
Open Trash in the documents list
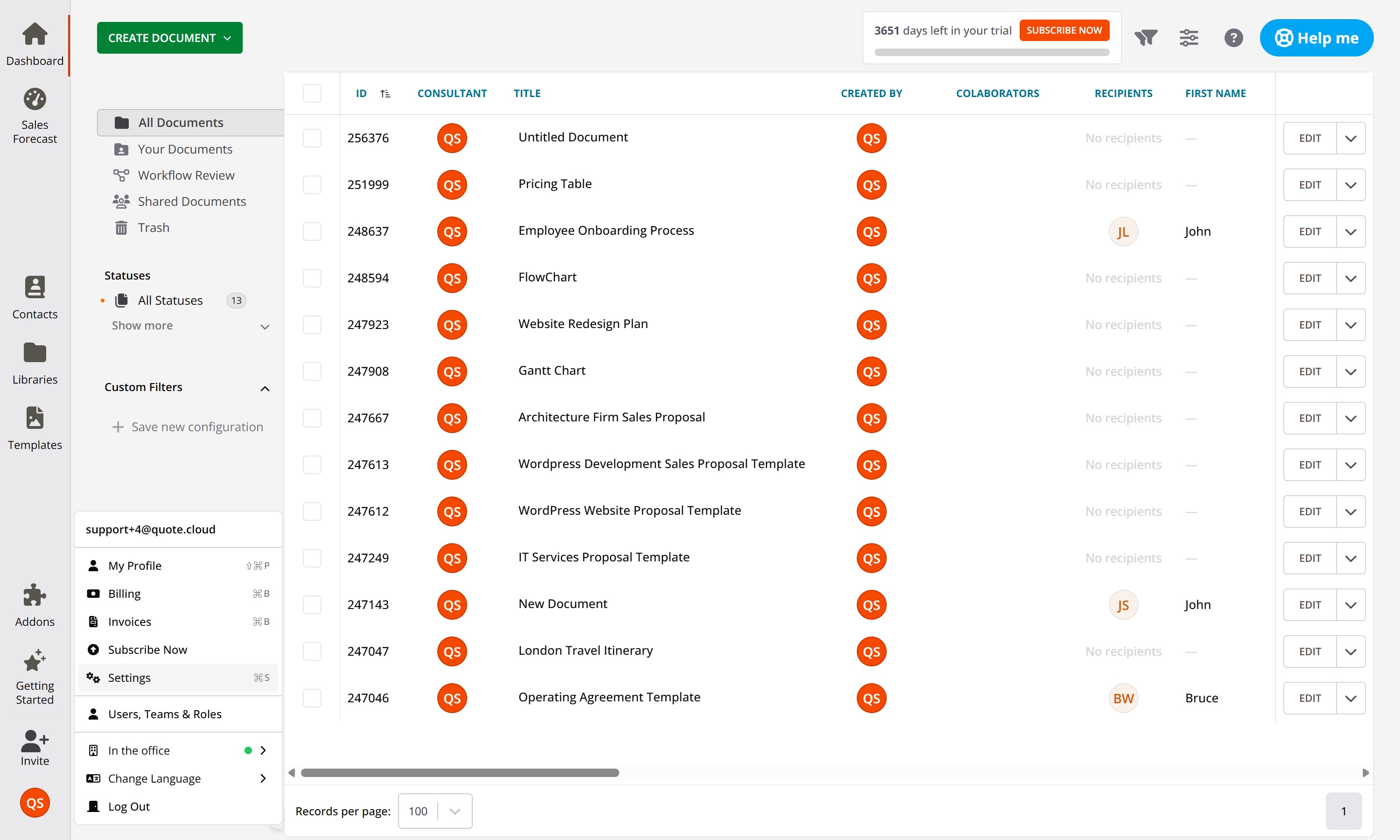[154, 228]
